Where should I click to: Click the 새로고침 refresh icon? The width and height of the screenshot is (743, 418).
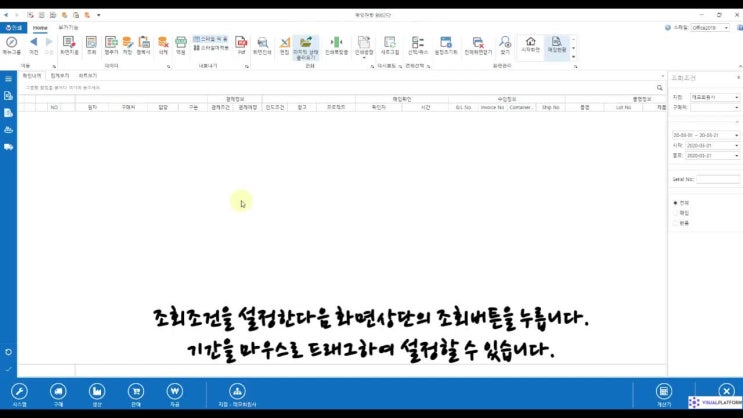point(390,45)
